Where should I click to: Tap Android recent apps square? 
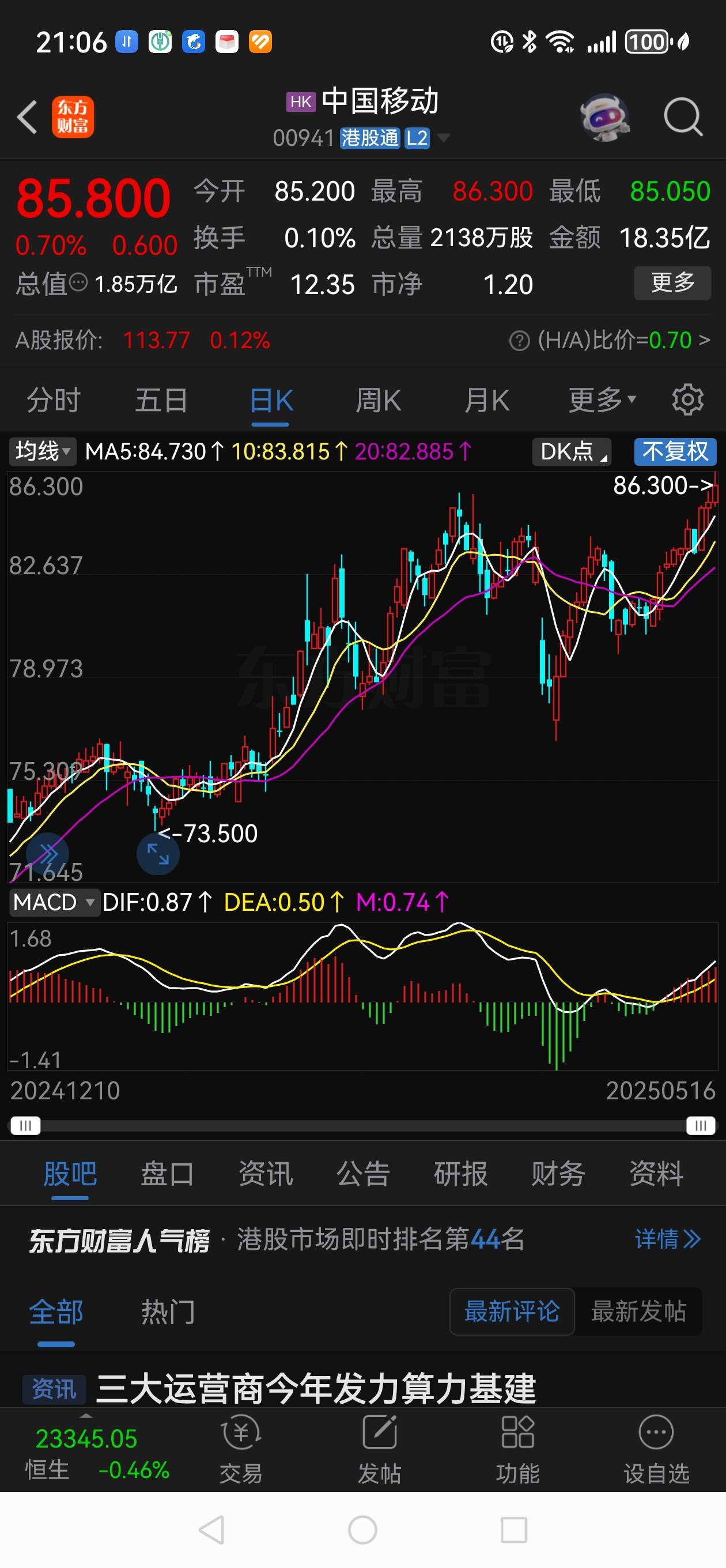click(x=513, y=1529)
